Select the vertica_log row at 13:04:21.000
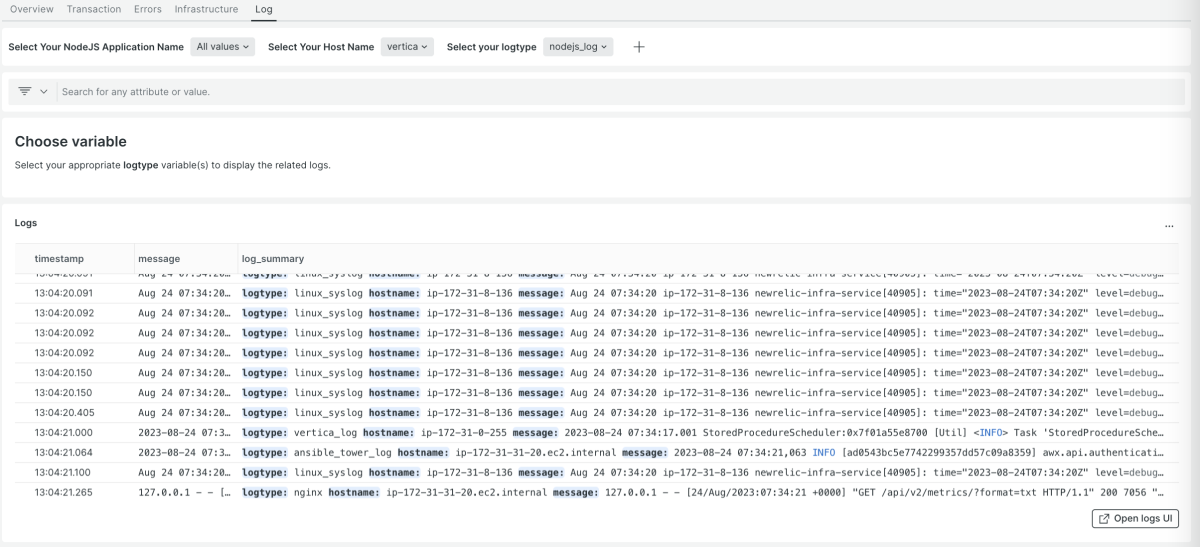 [x=600, y=432]
